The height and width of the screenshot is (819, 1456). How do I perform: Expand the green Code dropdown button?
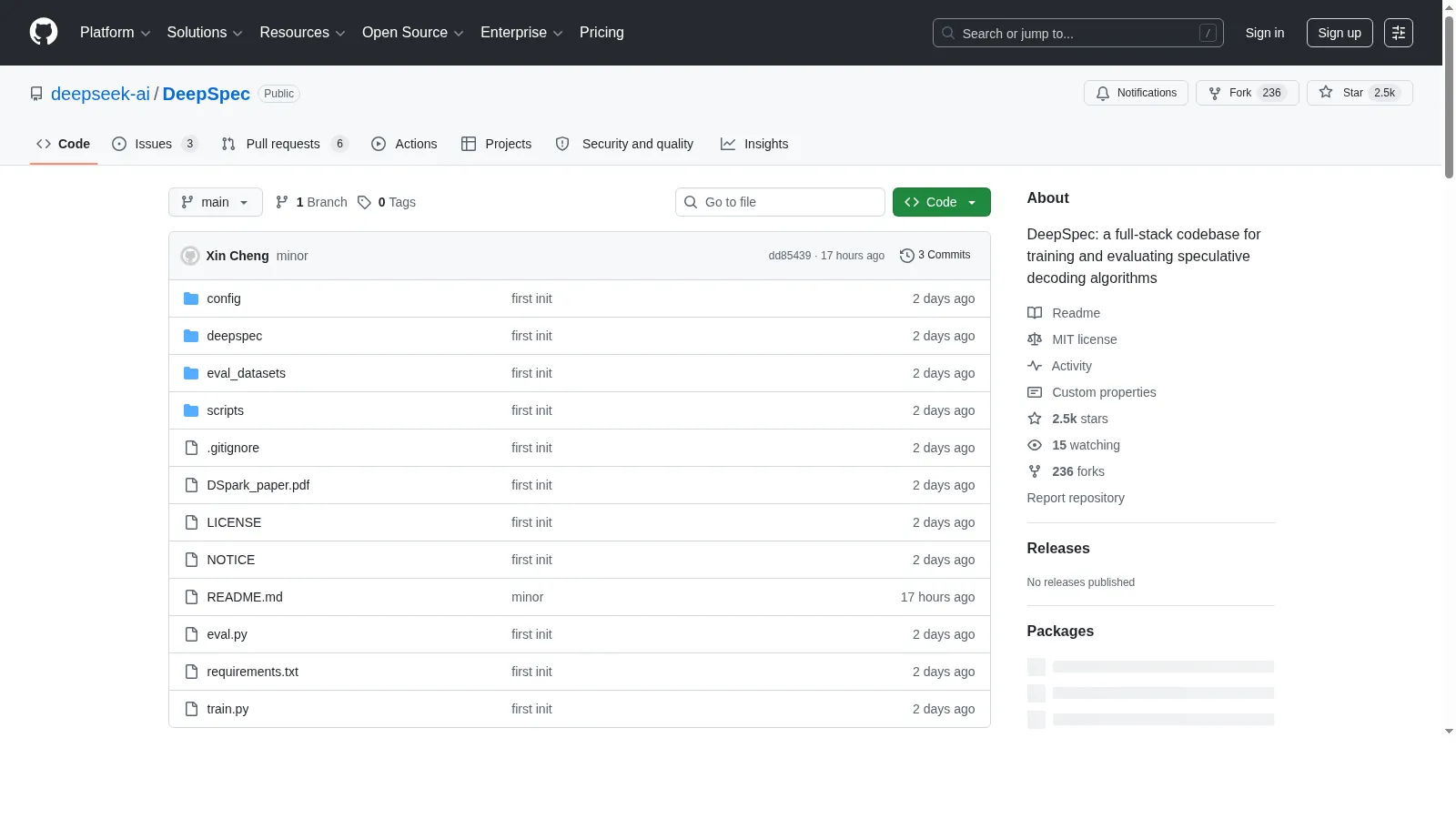(942, 202)
